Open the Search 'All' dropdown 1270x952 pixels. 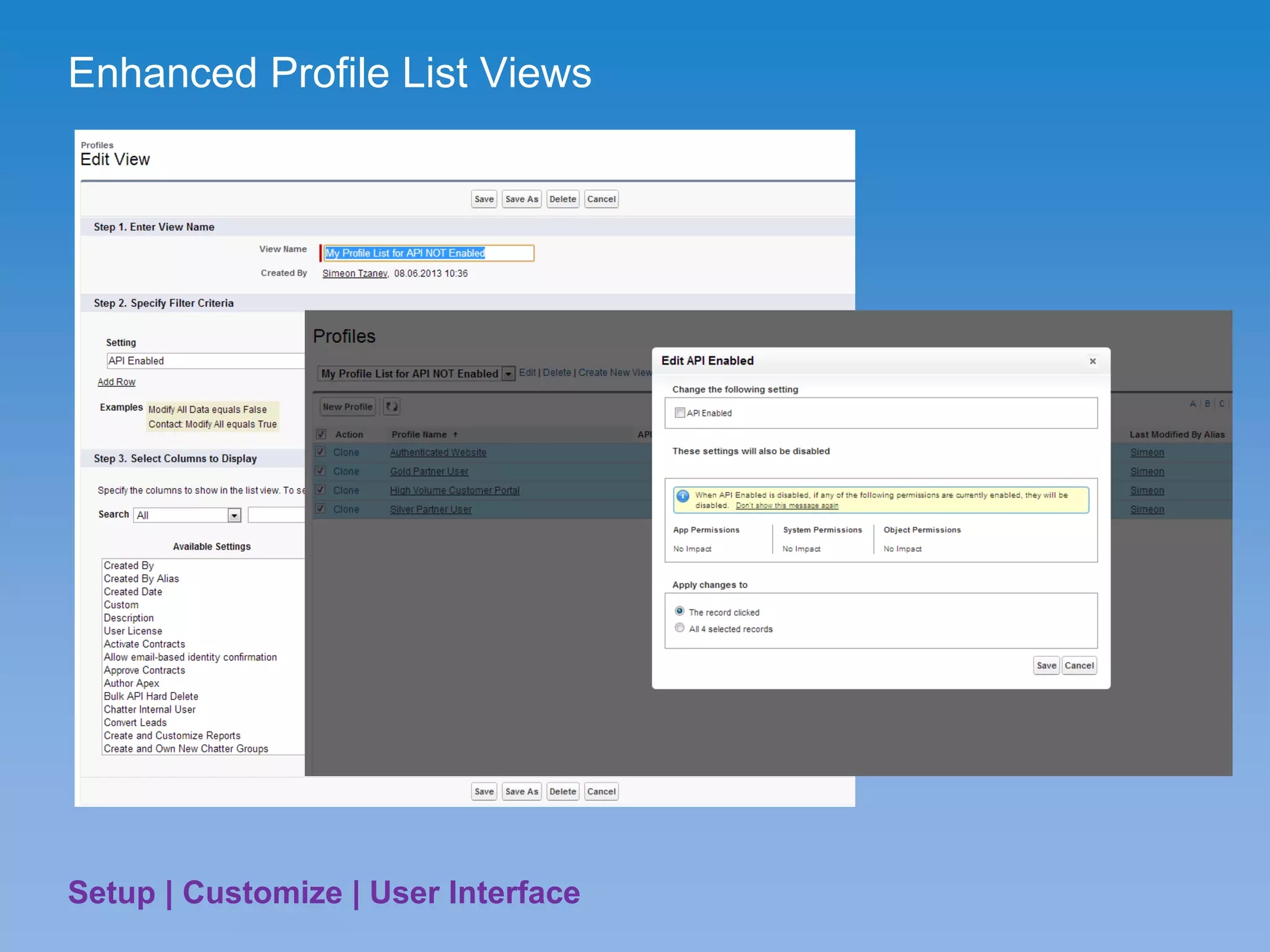pyautogui.click(x=234, y=515)
